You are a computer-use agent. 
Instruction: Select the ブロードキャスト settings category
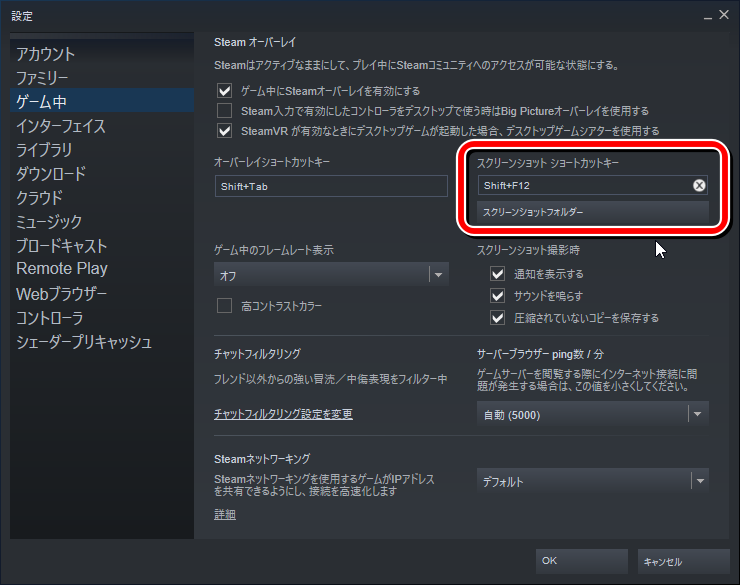tap(102, 246)
